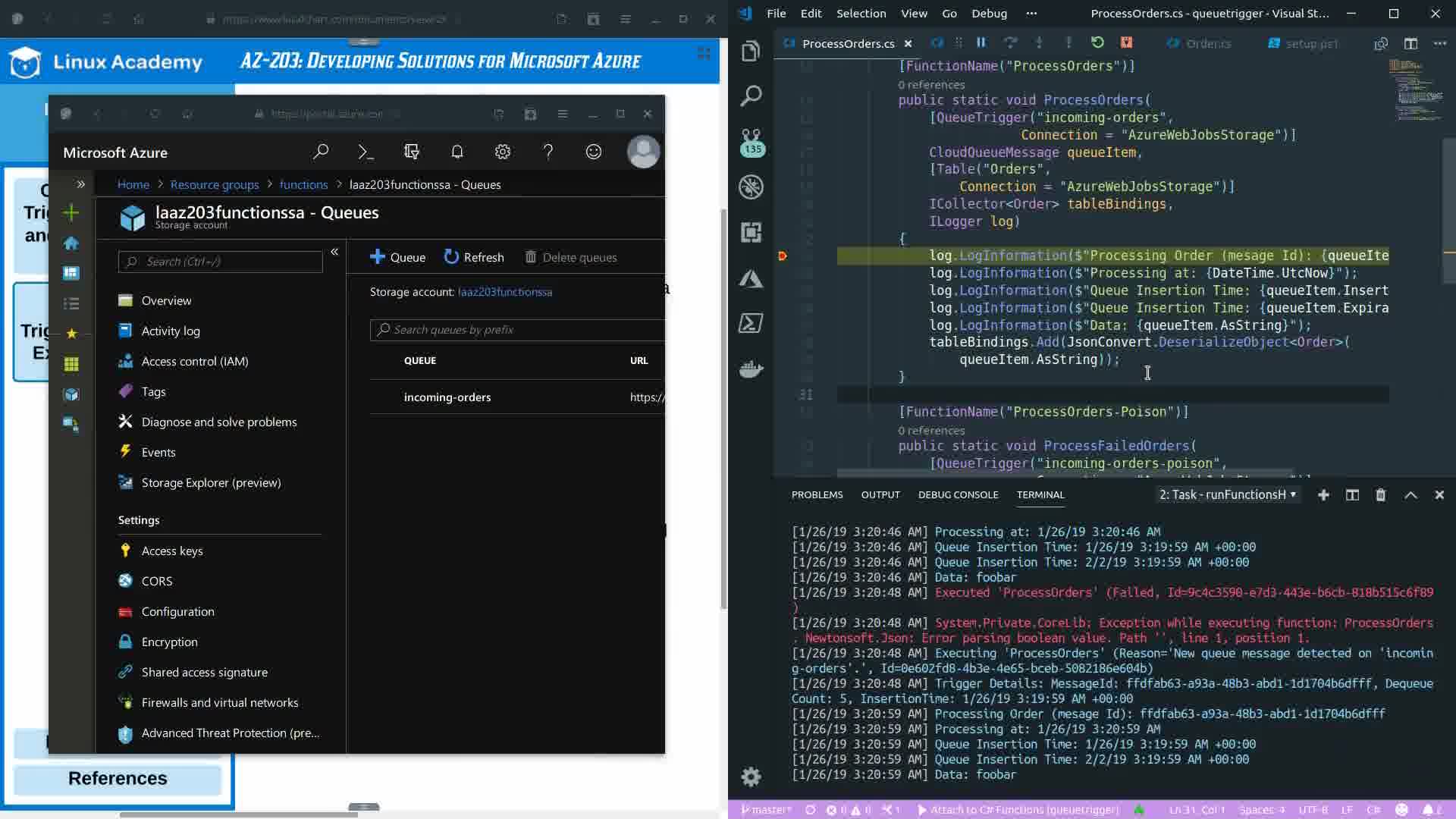Open the Azure extension in the activity bar
The image size is (1456, 819).
click(752, 278)
